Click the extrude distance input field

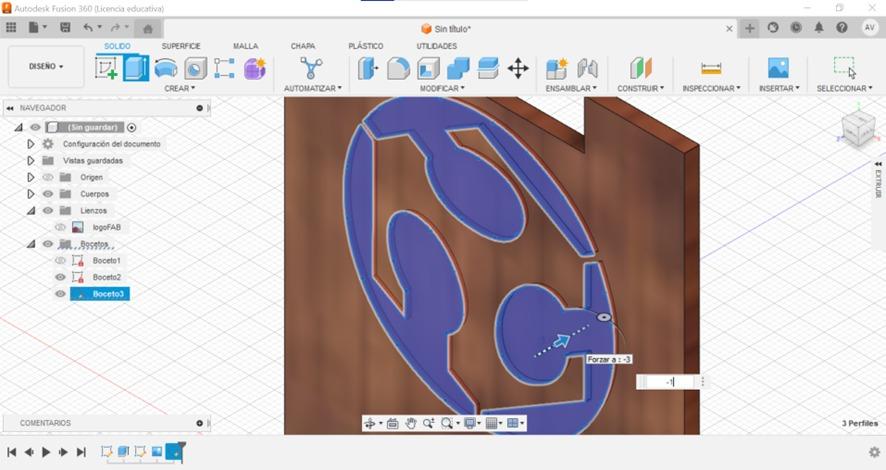[668, 382]
